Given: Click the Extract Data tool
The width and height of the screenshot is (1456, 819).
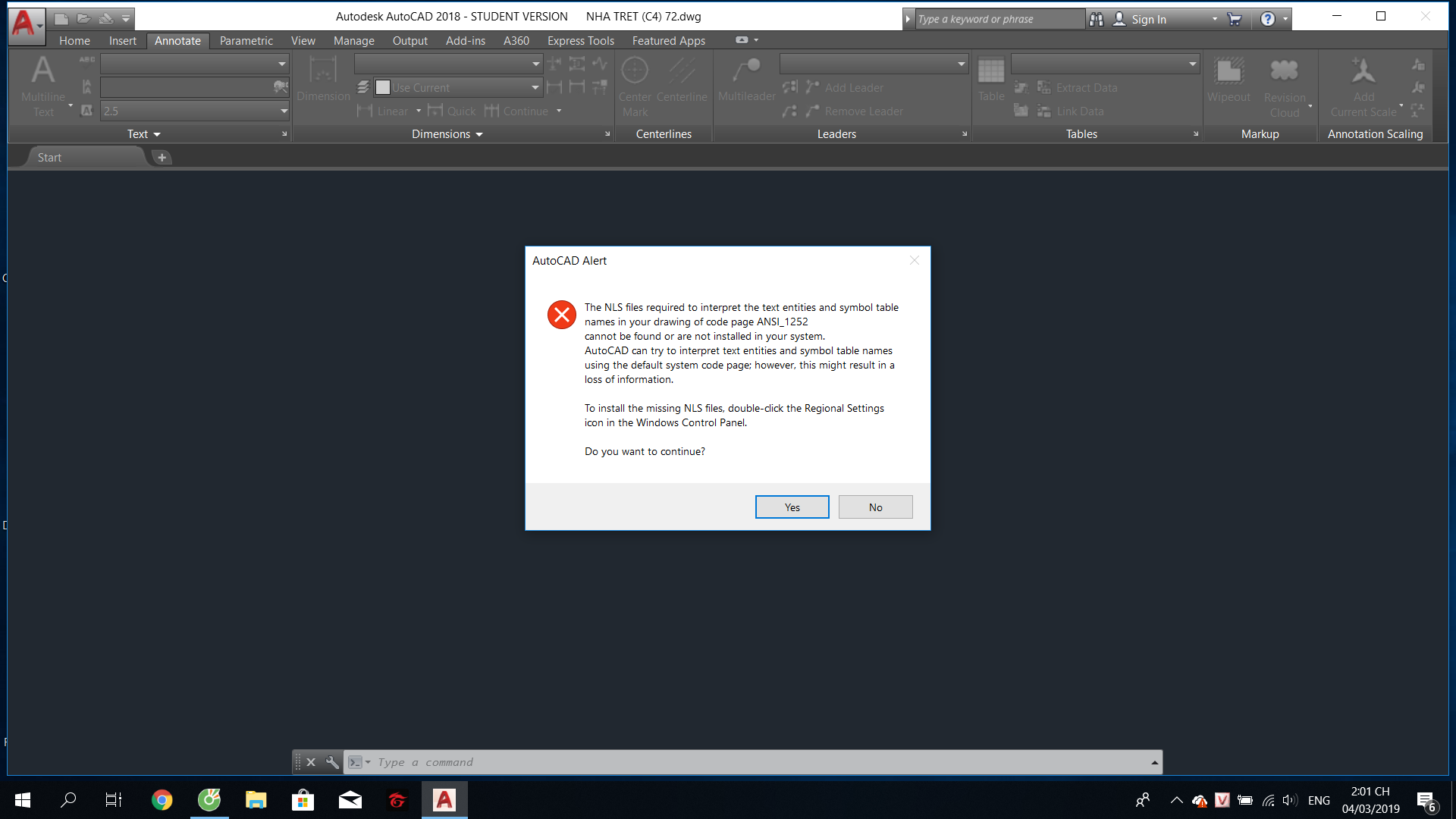Looking at the screenshot, I should [x=1077, y=88].
